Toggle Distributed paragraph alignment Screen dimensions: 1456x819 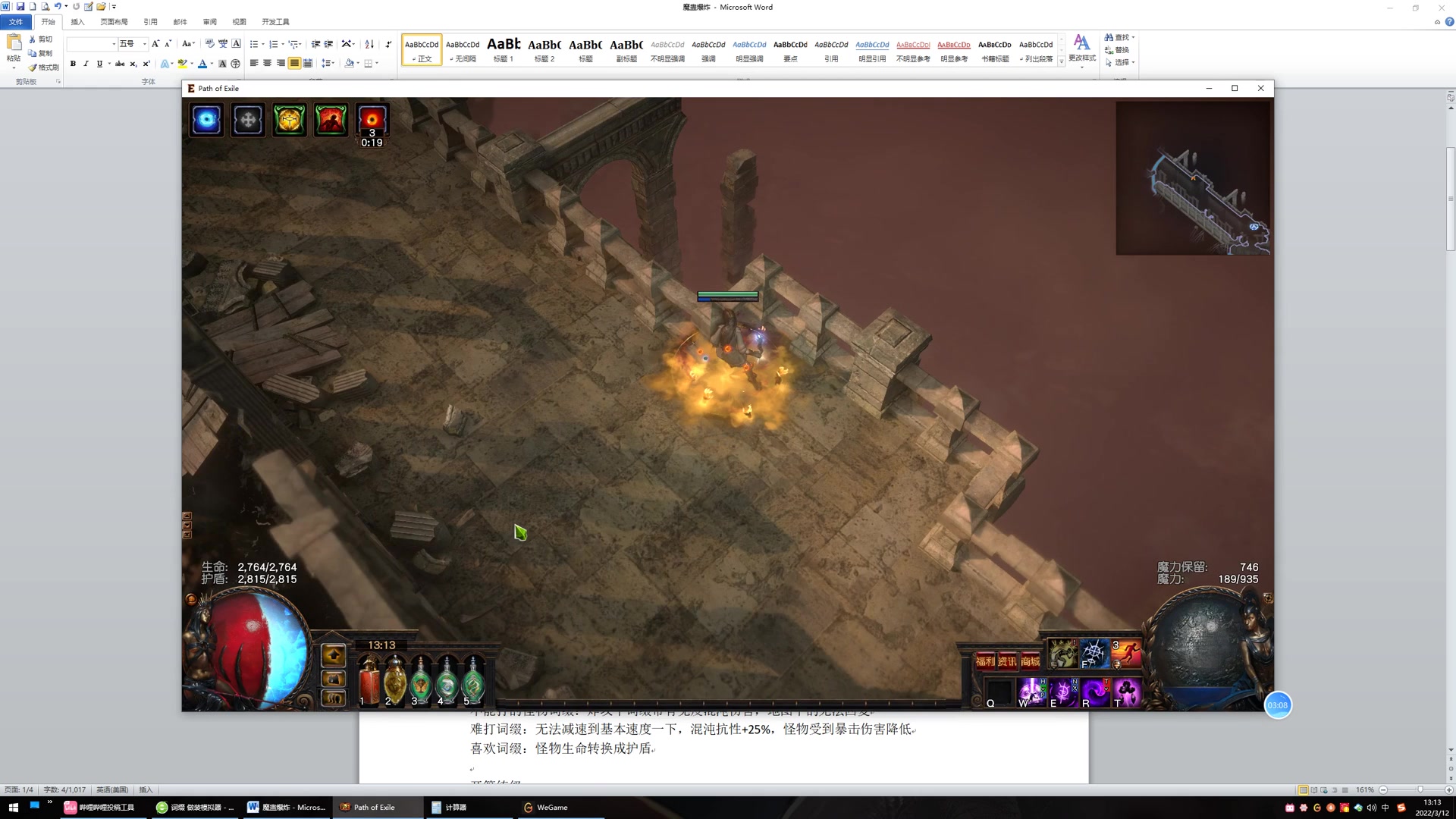click(308, 64)
